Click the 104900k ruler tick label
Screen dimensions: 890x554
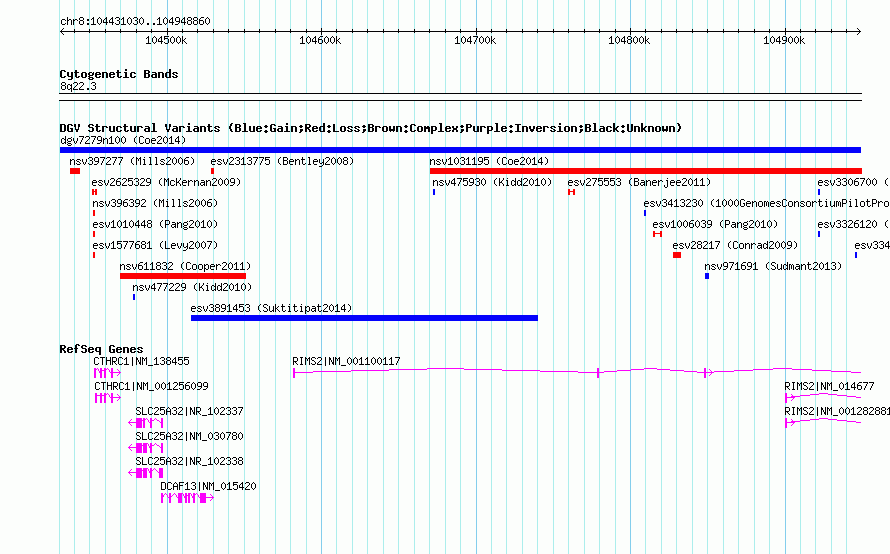[784, 40]
